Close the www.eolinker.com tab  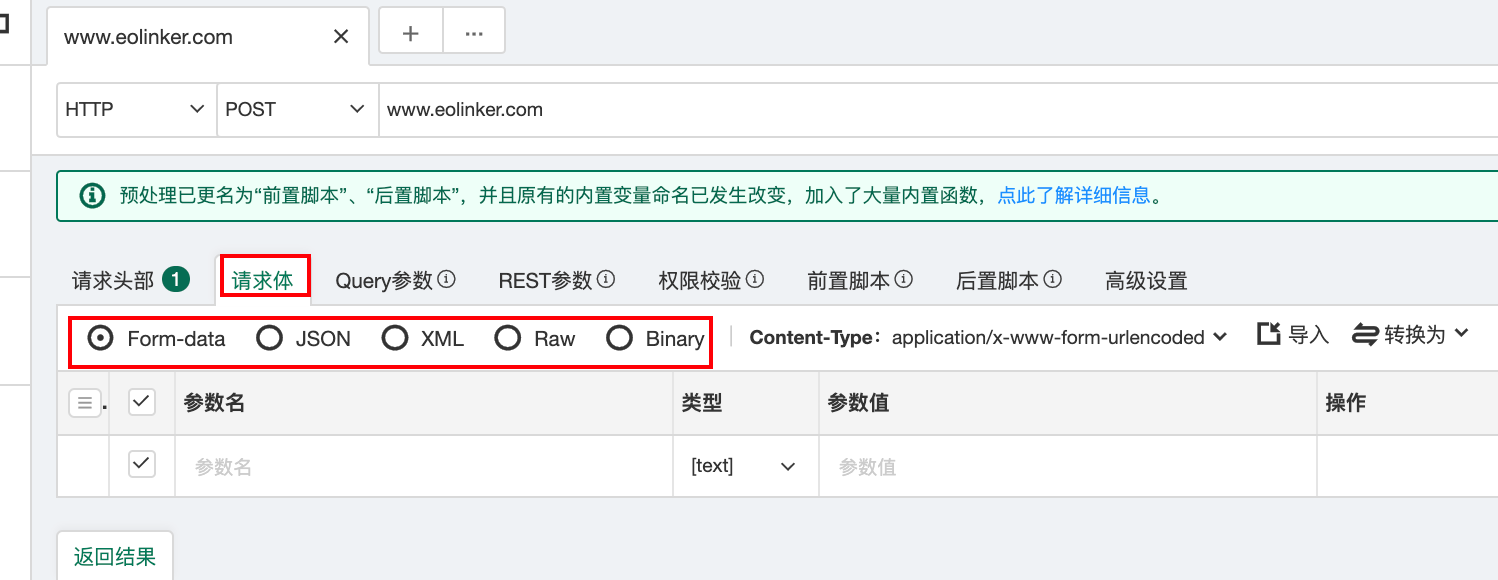tap(341, 37)
